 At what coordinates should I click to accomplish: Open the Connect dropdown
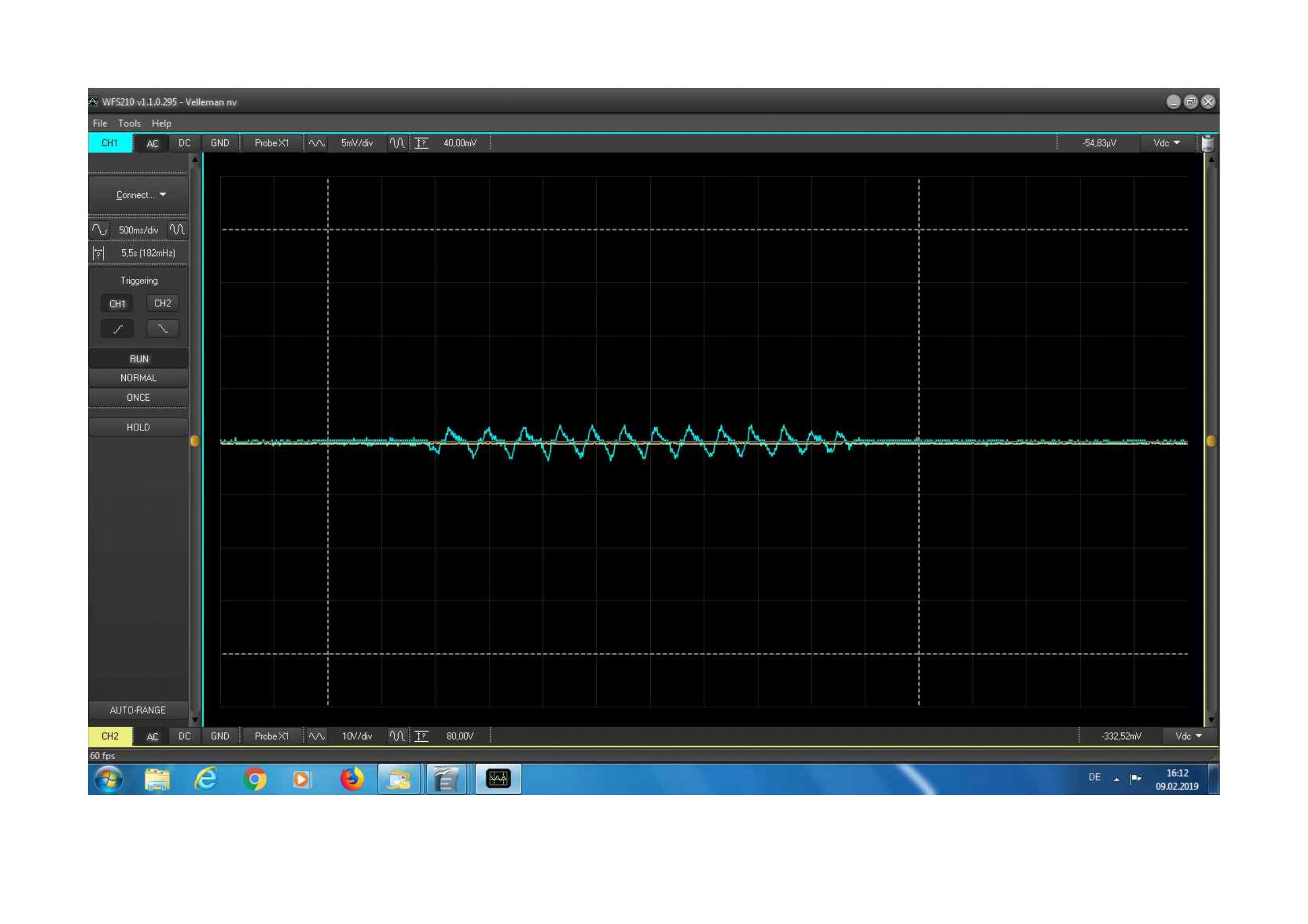[139, 195]
